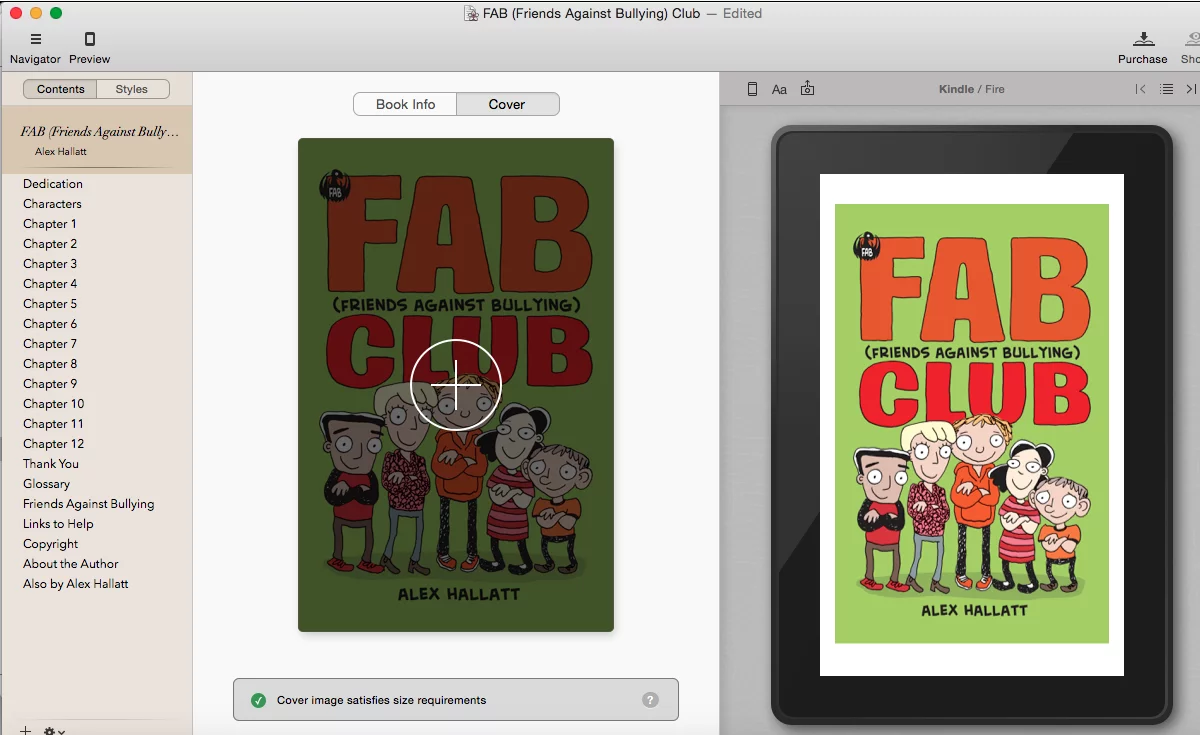Switch sidebar to Contents view

(61, 89)
